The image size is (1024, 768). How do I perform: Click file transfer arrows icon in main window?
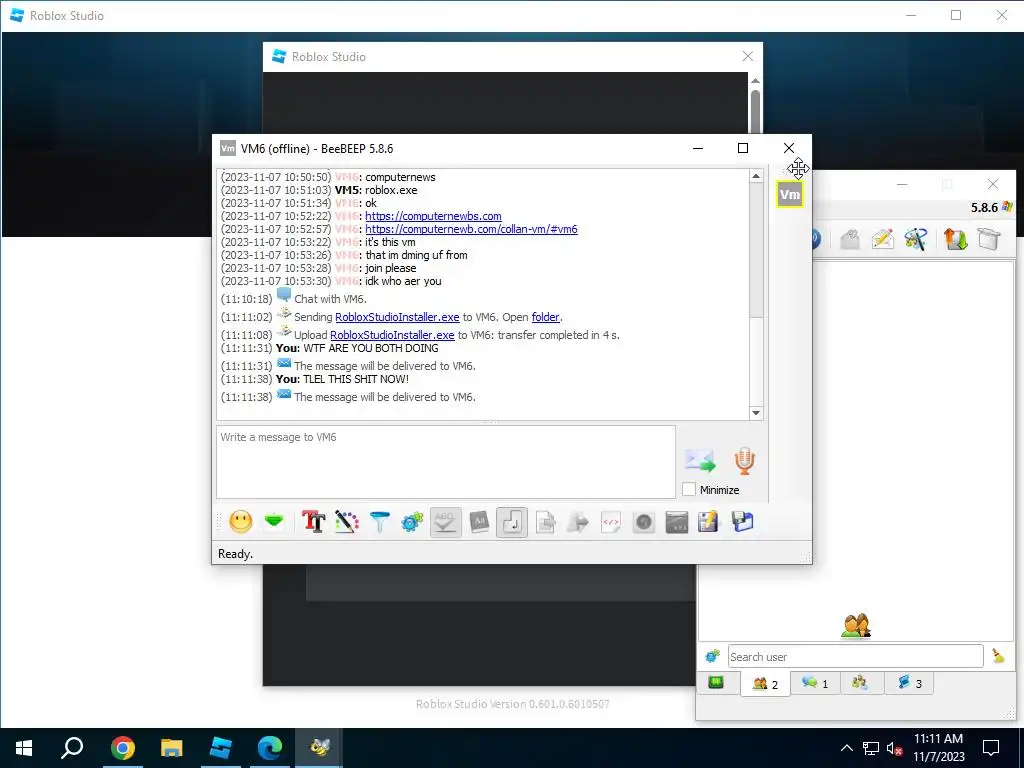(955, 239)
